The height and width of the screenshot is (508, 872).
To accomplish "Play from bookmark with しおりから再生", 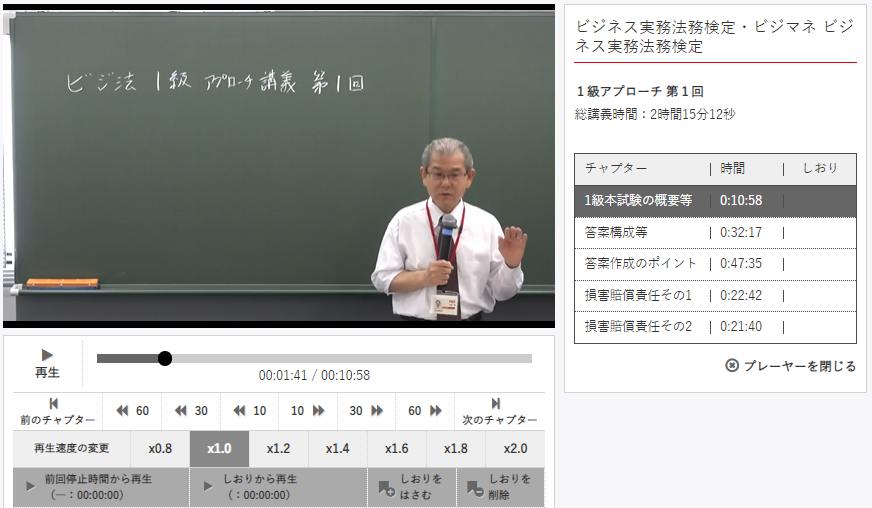I will [x=278, y=487].
